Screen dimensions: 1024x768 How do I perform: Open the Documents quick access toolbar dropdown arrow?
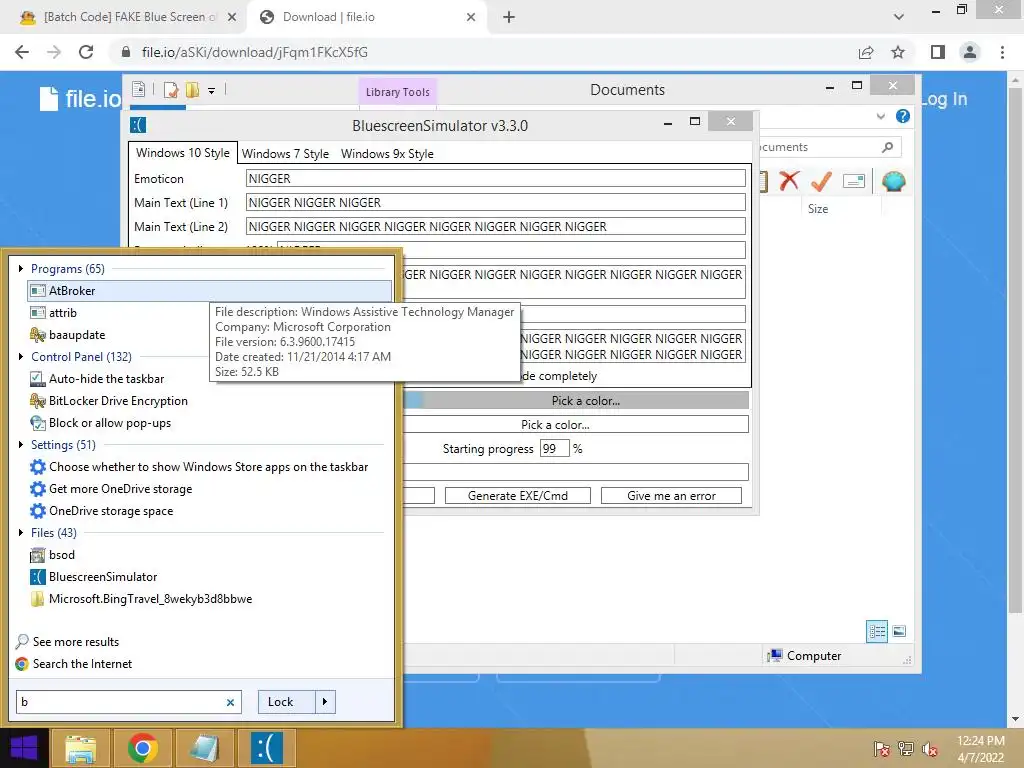click(x=212, y=91)
